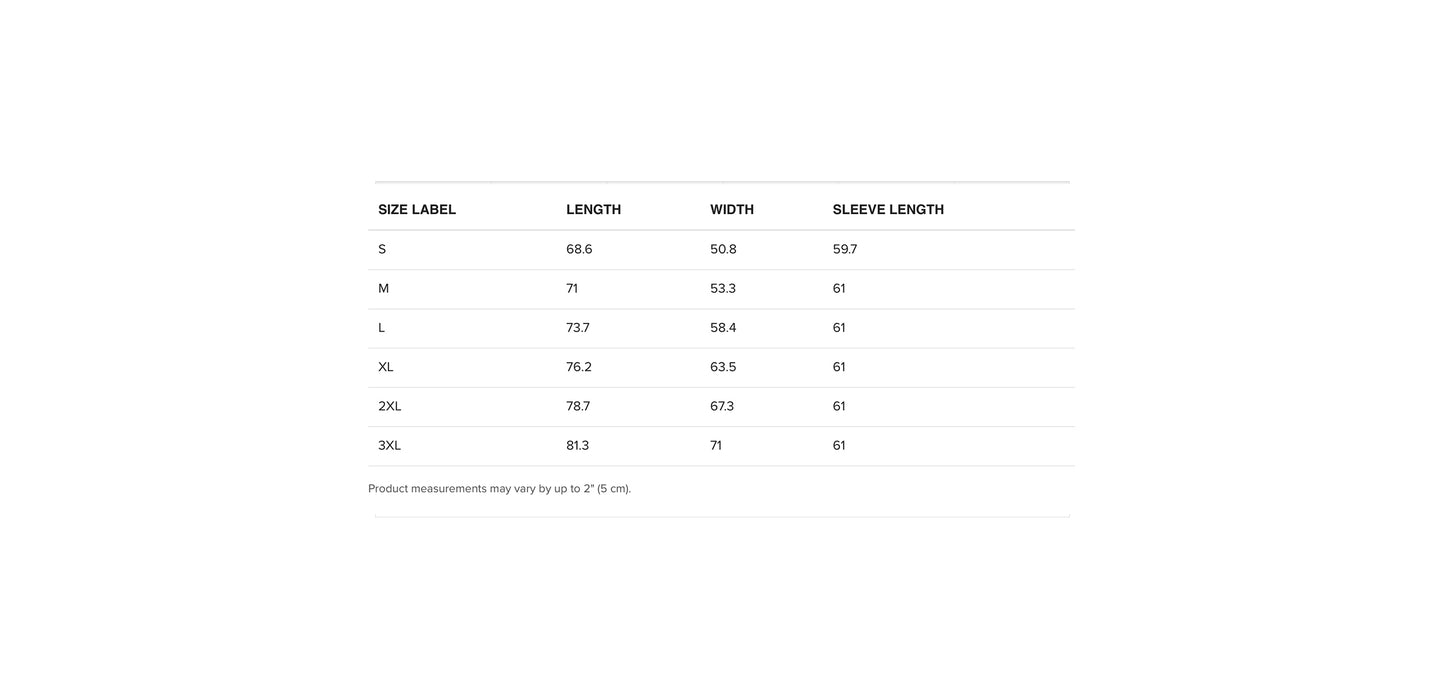Click the 50.8 width value

(x=723, y=250)
